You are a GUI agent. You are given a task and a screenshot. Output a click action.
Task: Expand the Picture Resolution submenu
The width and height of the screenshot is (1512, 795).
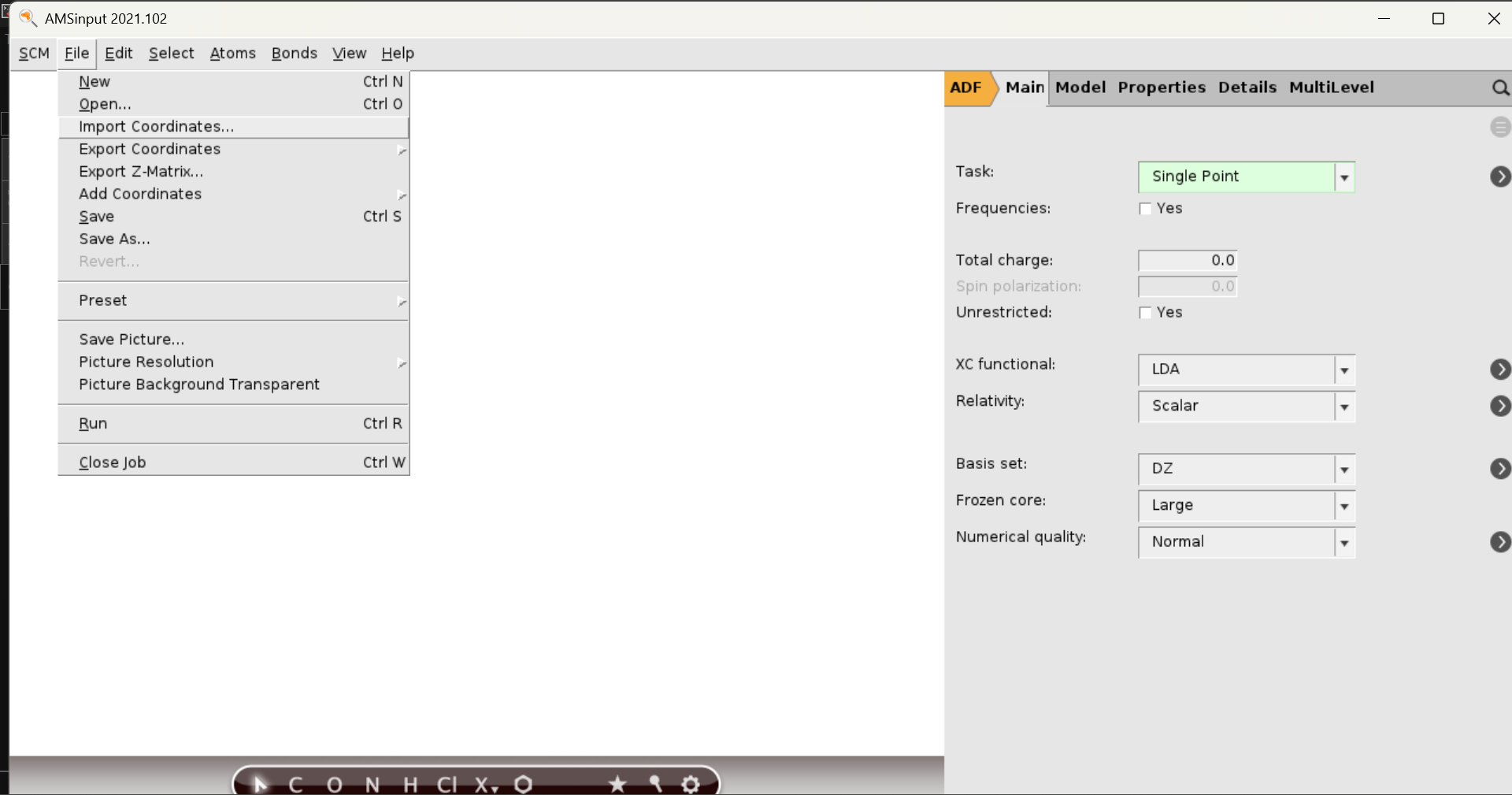click(x=234, y=362)
